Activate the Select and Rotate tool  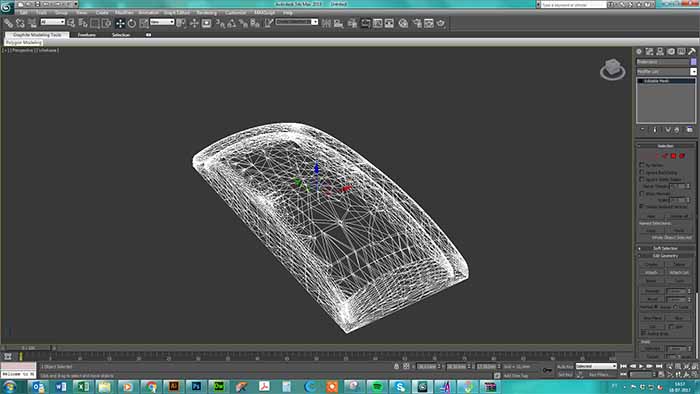click(132, 23)
